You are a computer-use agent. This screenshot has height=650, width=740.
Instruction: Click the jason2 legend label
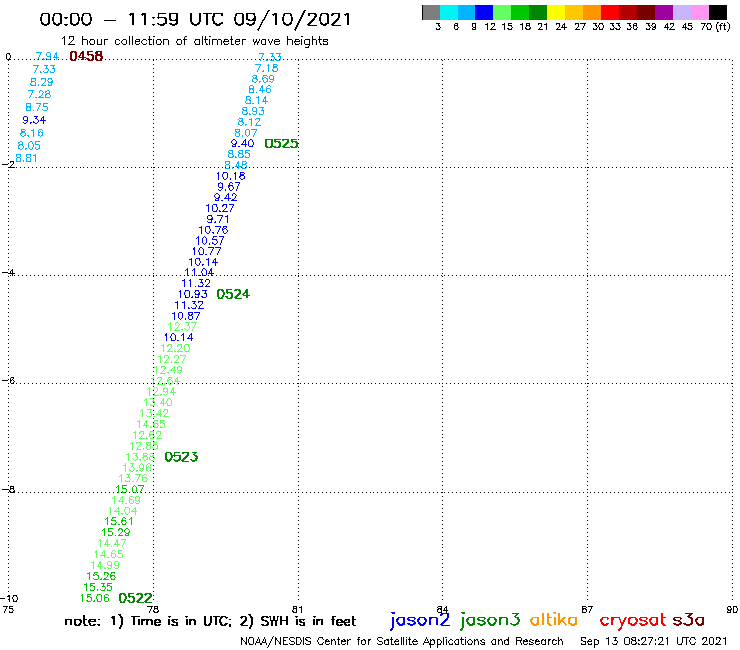click(x=420, y=620)
